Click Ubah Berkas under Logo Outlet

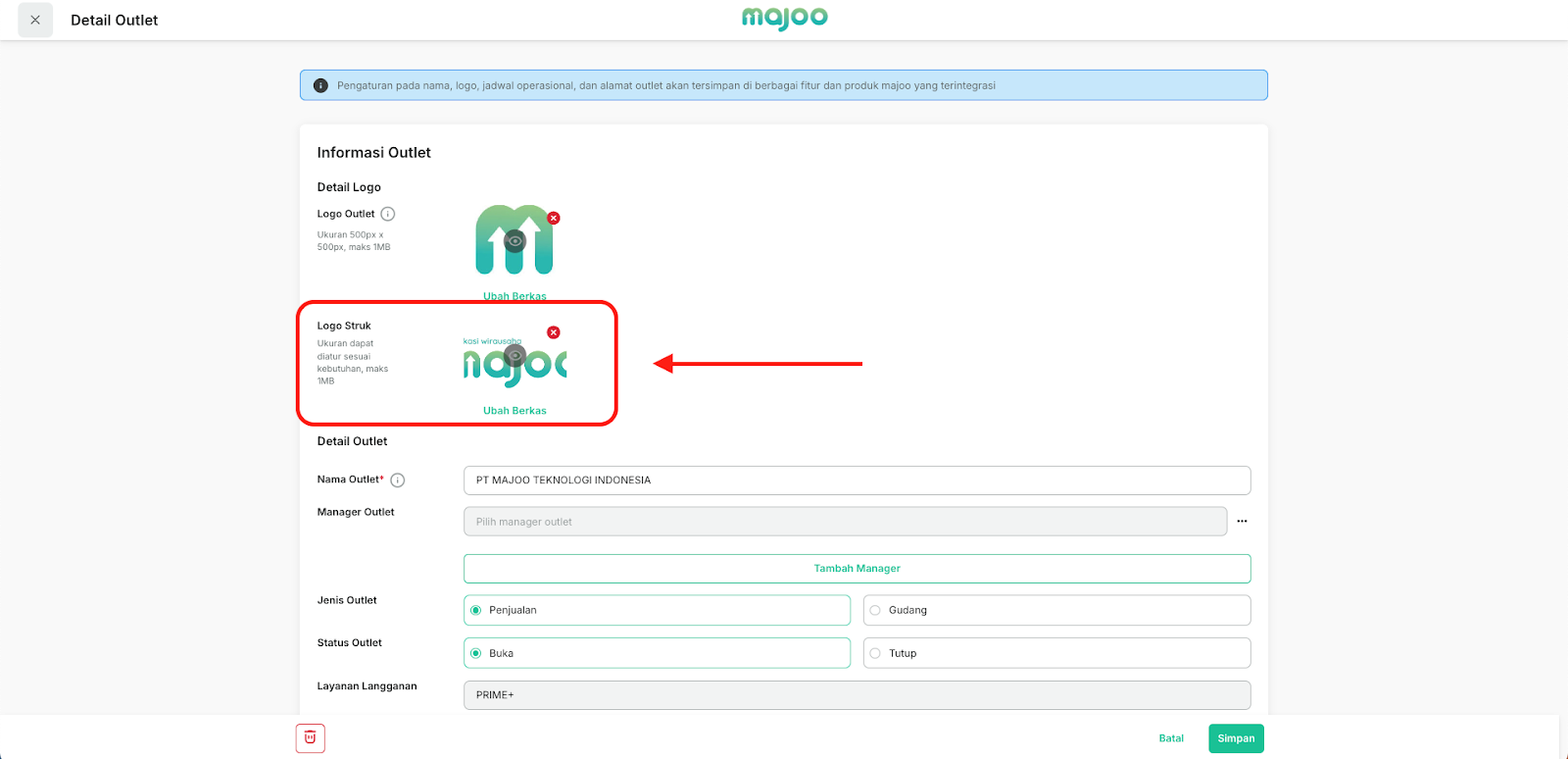[x=514, y=296]
